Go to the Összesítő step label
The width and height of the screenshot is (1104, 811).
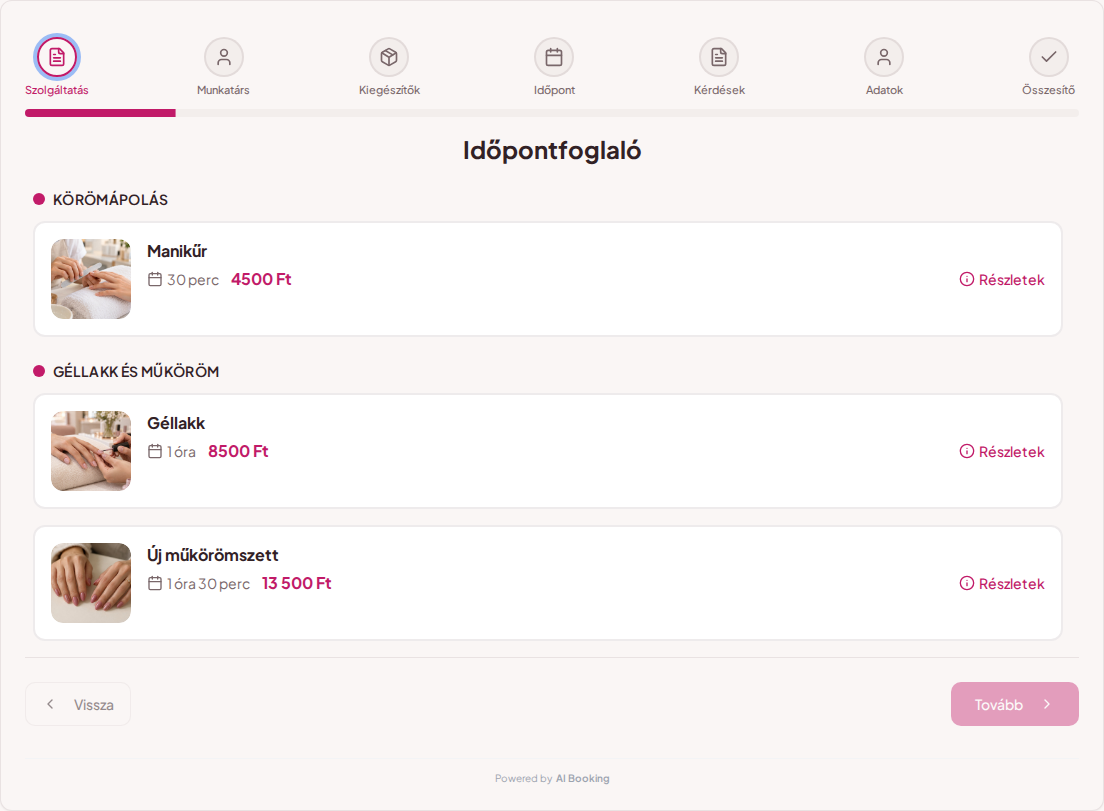[x=1048, y=90]
